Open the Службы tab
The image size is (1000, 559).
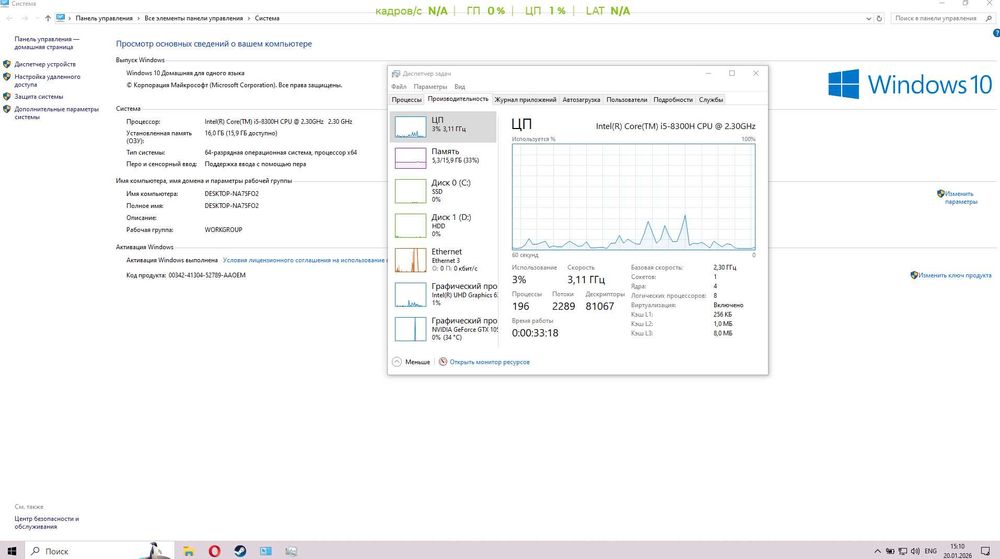click(710, 99)
